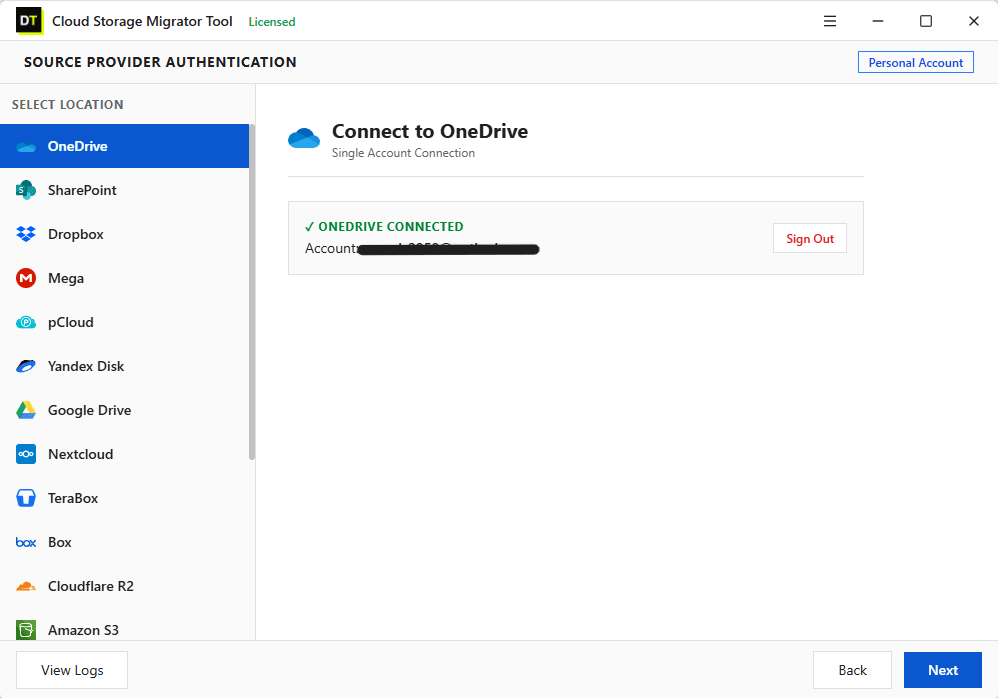The image size is (998, 698).
Task: Choose Yandex Disk from the list
Action: [125, 366]
